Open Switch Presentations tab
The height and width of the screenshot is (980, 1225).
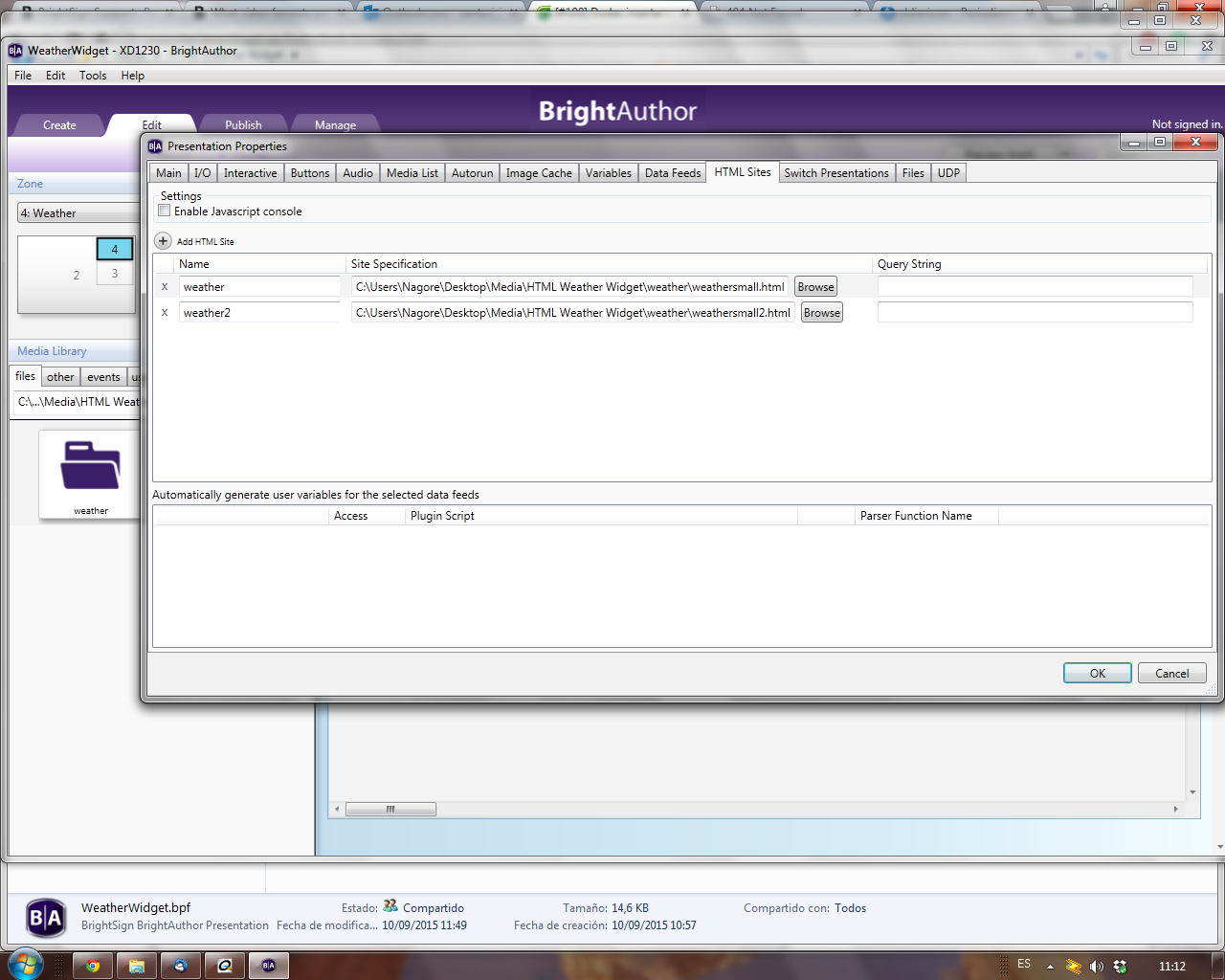(836, 173)
